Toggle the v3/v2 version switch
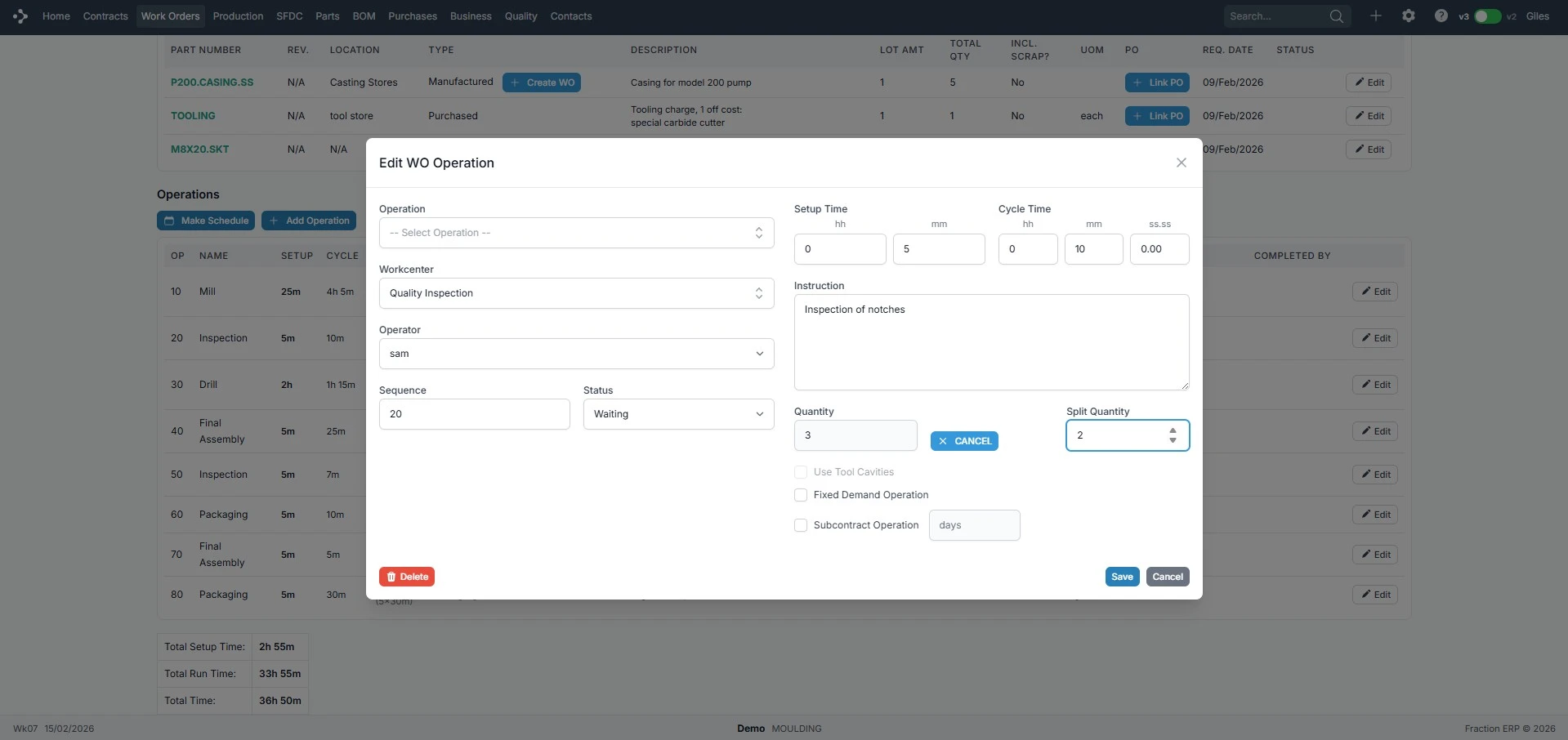 (x=1487, y=16)
